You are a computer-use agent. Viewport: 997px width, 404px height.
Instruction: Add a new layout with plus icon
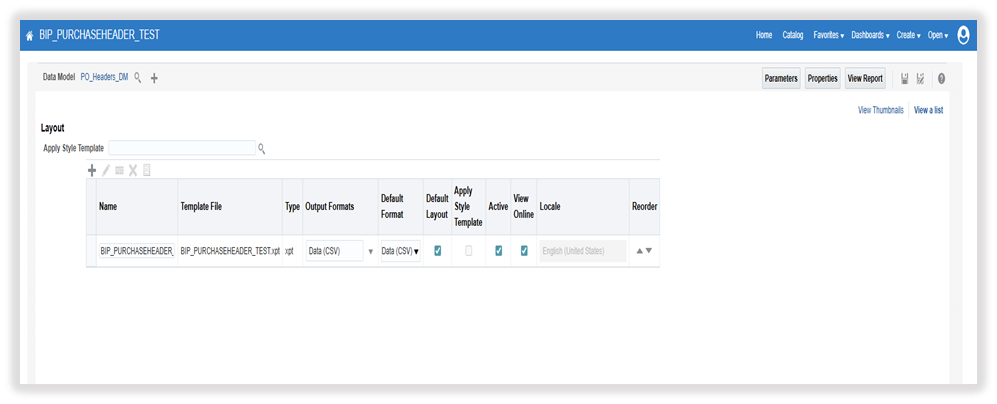[x=92, y=170]
